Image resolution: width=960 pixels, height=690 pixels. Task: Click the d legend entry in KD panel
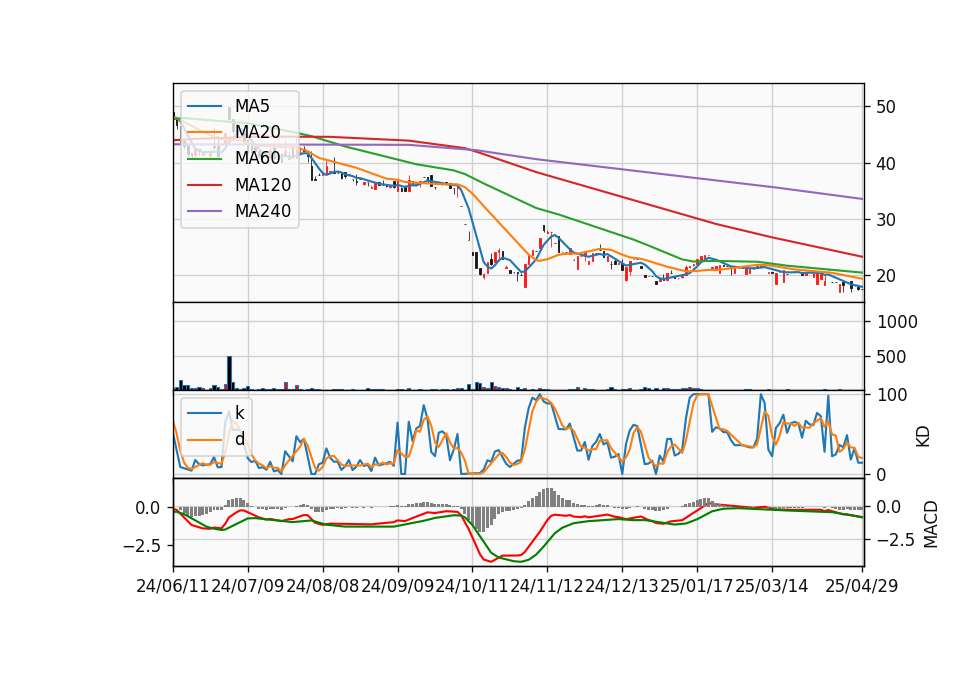point(239,439)
